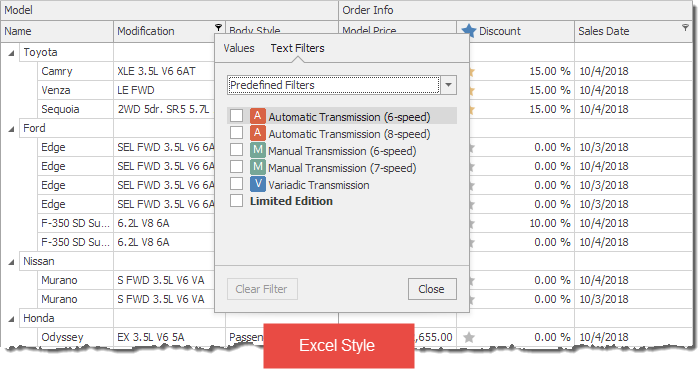This screenshot has width=698, height=374.
Task: Select the Odyssey row name cell
Action: (x=75, y=337)
